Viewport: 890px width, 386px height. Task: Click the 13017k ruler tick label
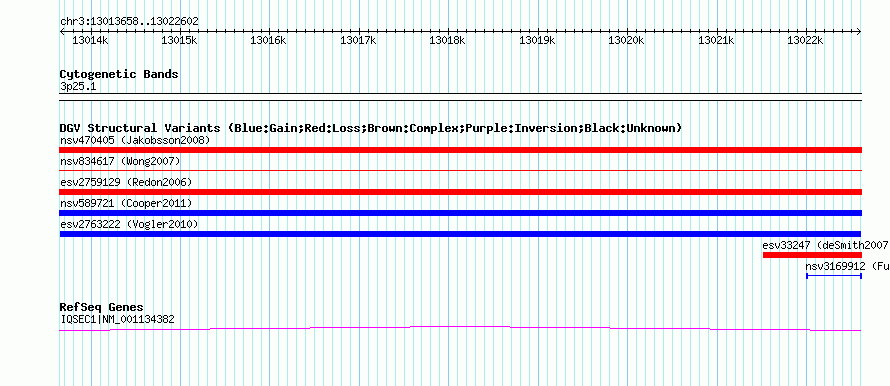pos(358,40)
